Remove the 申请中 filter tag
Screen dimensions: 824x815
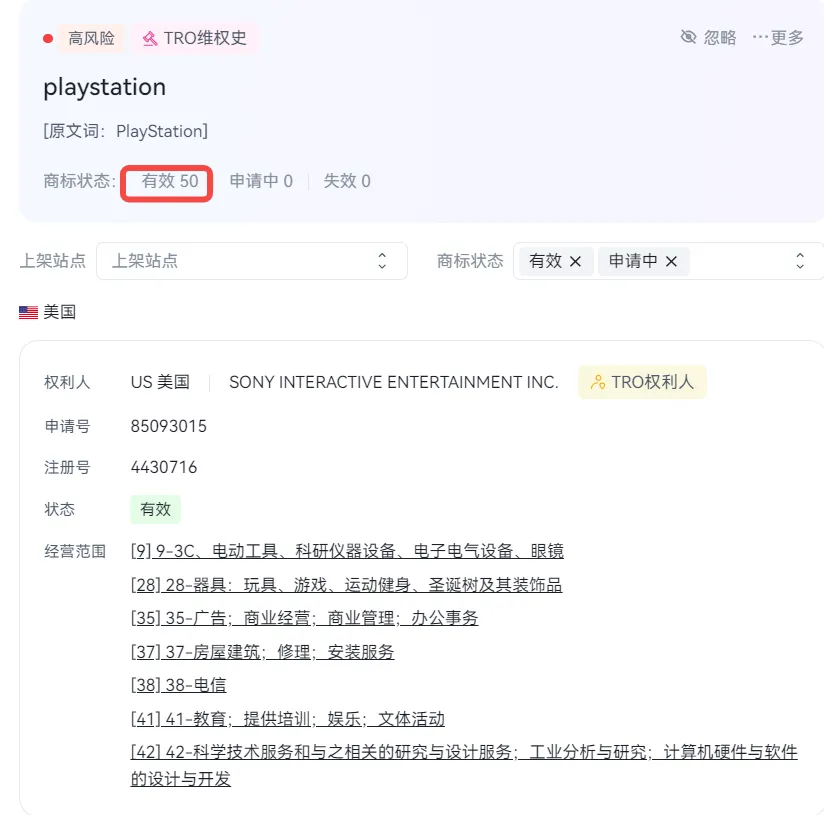coord(671,261)
